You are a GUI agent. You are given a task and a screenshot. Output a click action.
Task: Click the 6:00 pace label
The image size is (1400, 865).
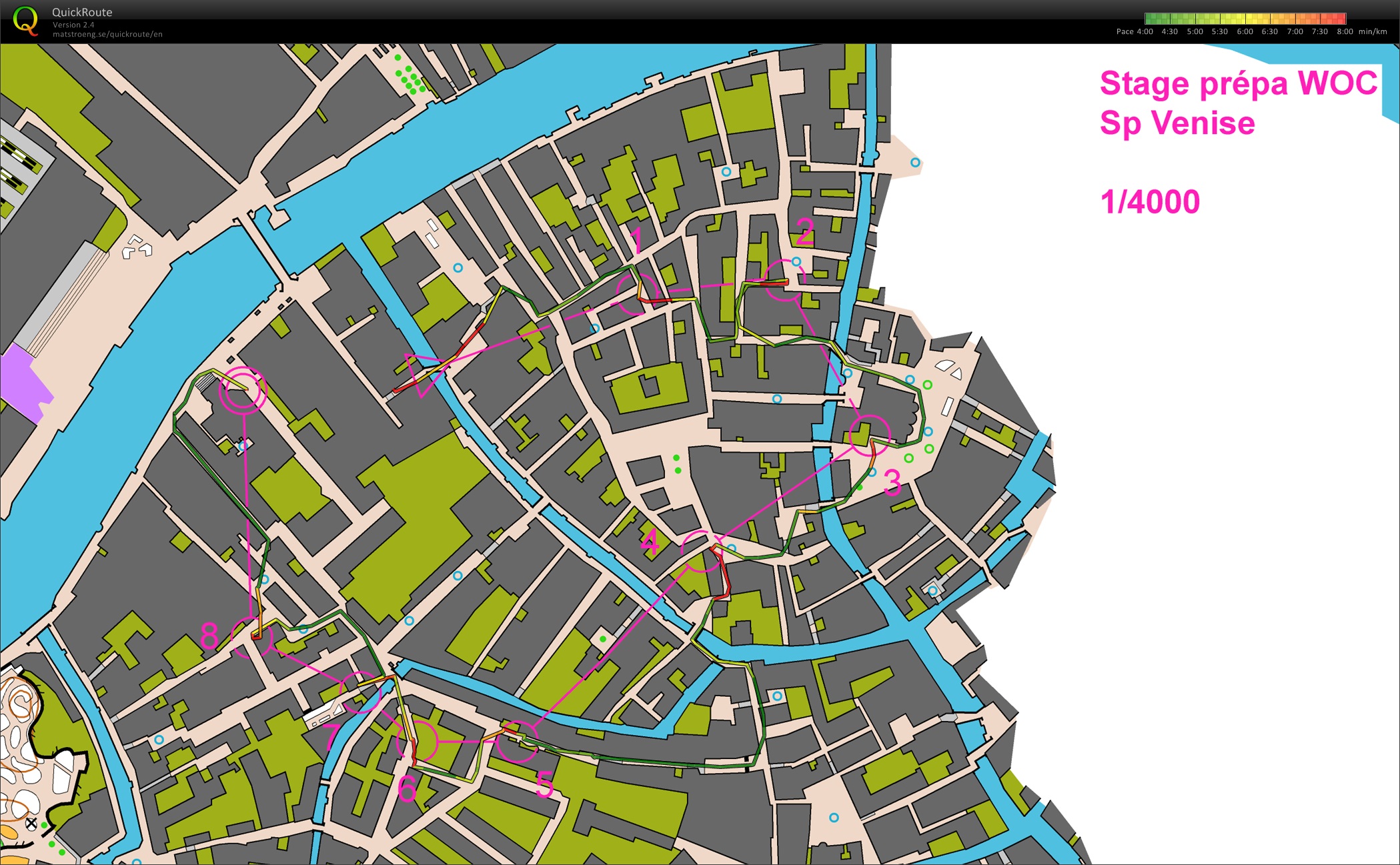pyautogui.click(x=1245, y=31)
